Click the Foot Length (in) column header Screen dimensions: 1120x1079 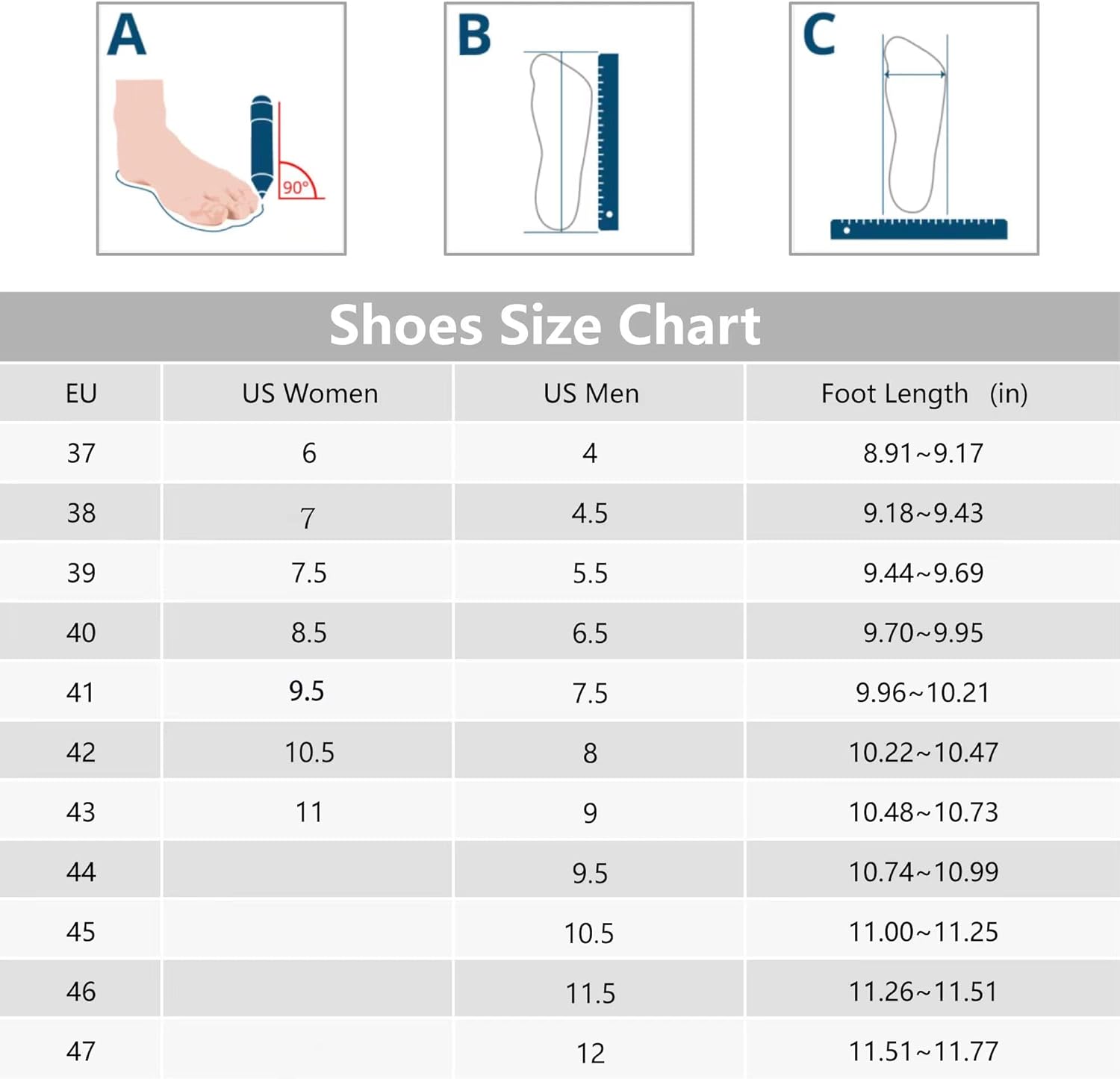click(924, 394)
